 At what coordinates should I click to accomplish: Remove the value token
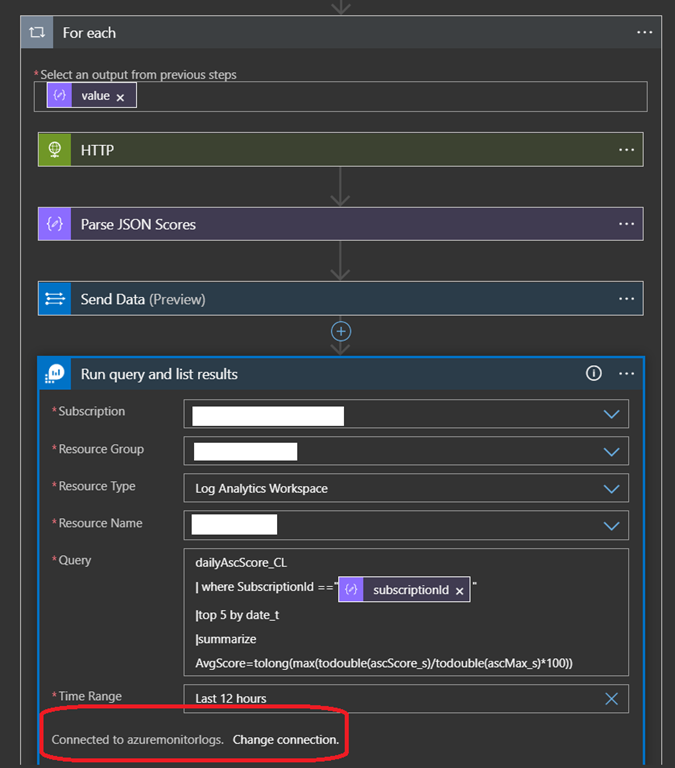coord(120,97)
